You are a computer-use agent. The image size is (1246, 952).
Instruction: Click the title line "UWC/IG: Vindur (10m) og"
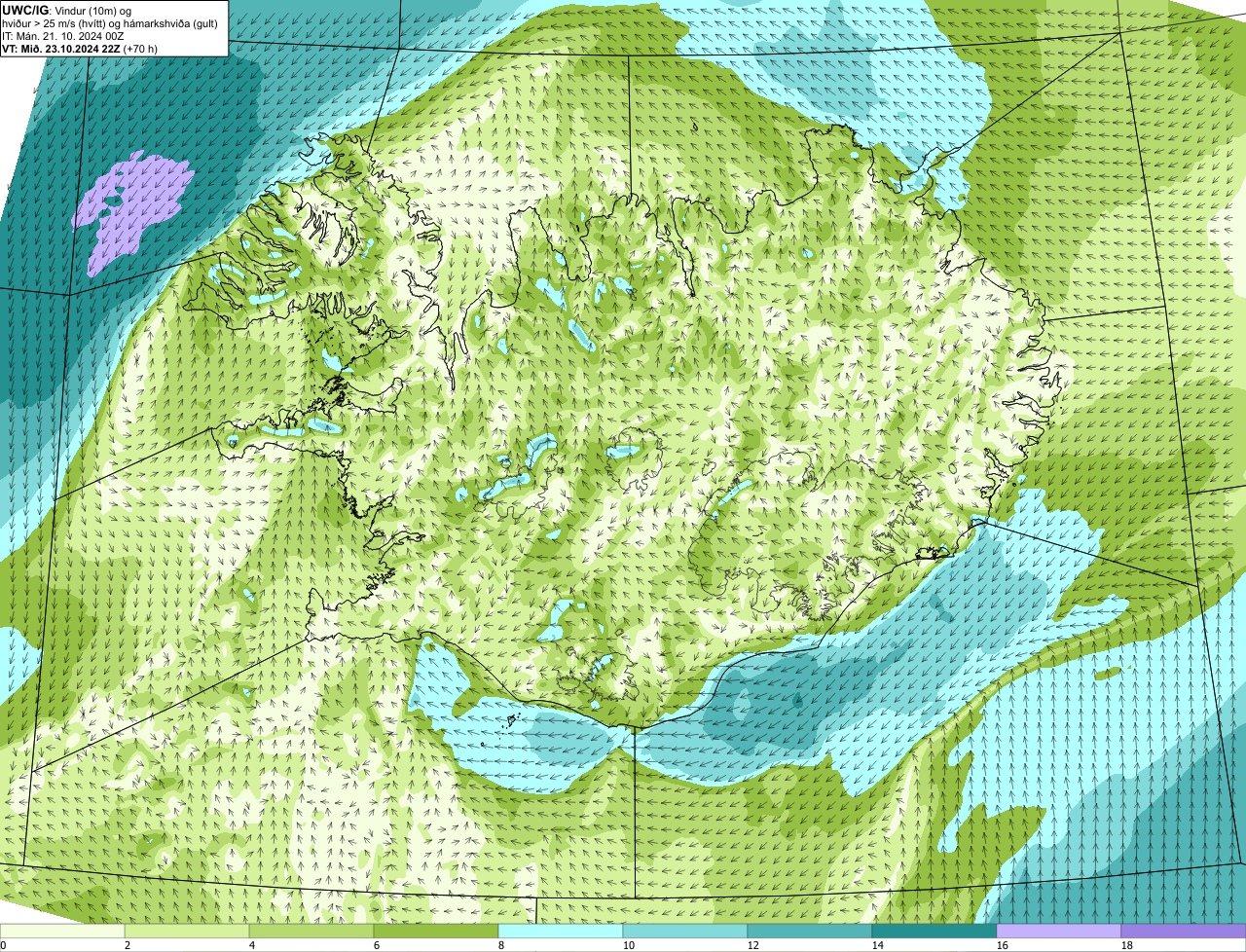67,10
